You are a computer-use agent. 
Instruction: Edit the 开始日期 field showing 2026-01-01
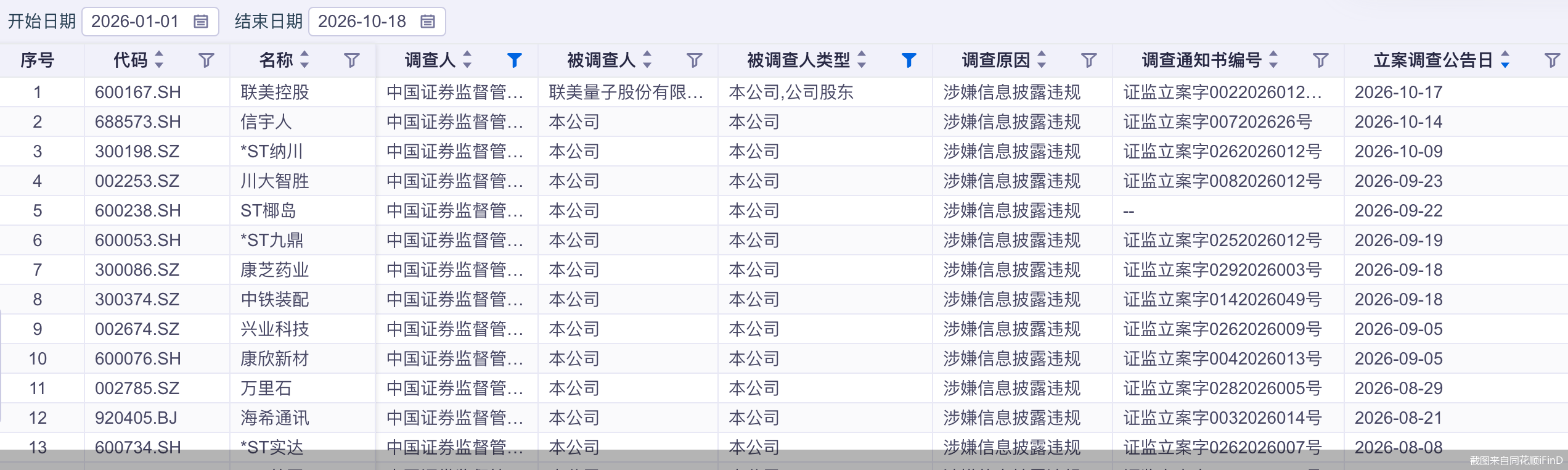point(150,22)
